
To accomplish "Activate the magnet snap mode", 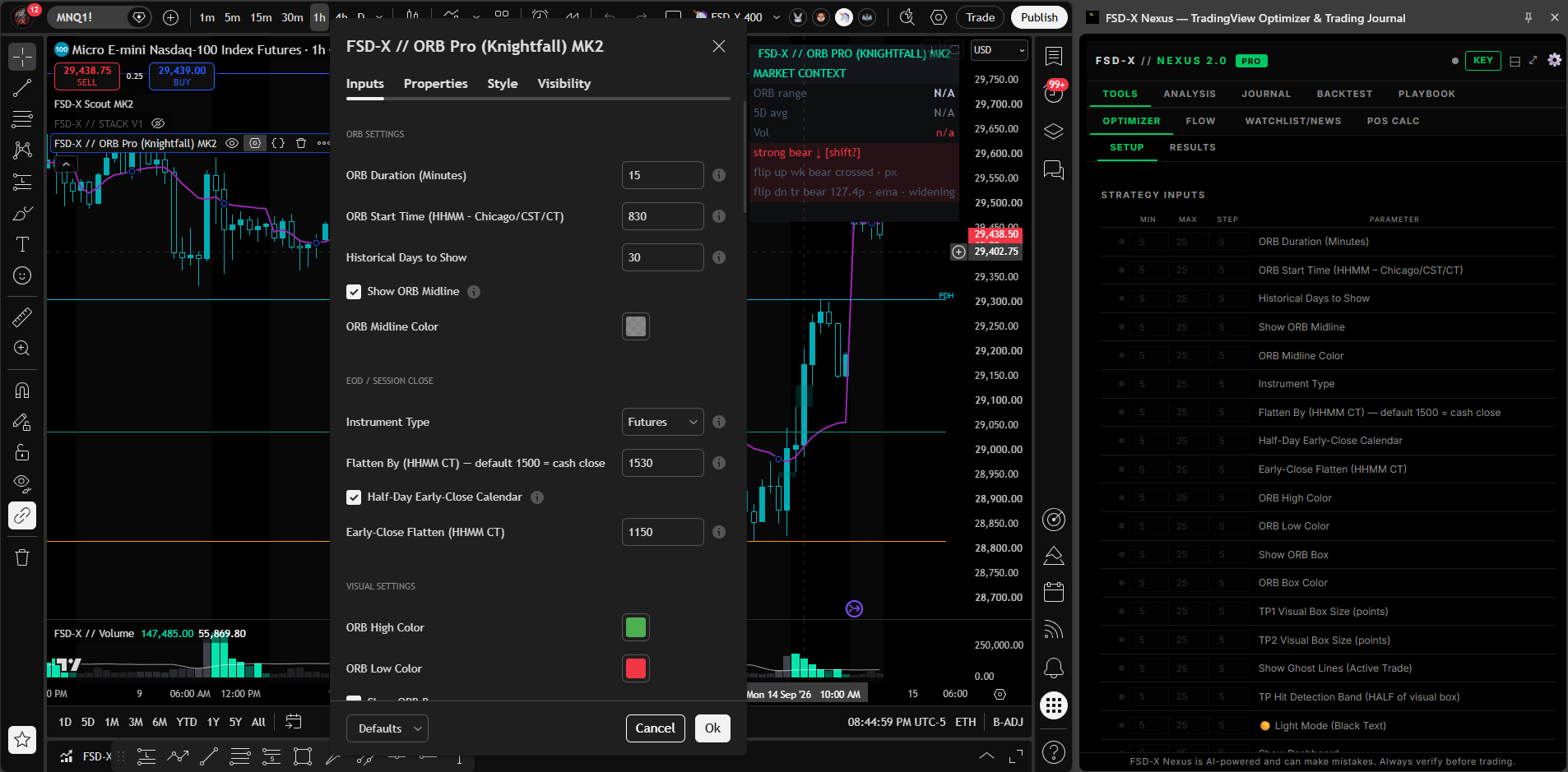I will [x=22, y=391].
